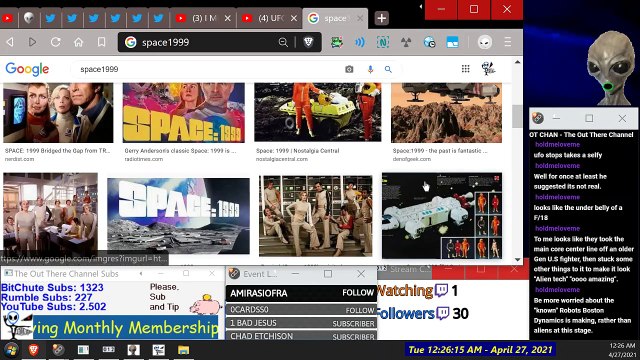The image size is (640, 360).
Task: Click the denofgeek.com source link
Action: [x=412, y=159]
